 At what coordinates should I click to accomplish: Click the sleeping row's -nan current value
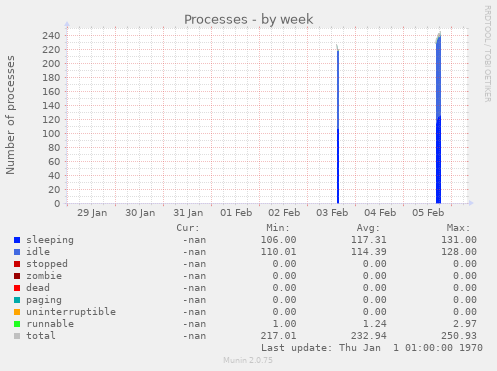pyautogui.click(x=194, y=240)
